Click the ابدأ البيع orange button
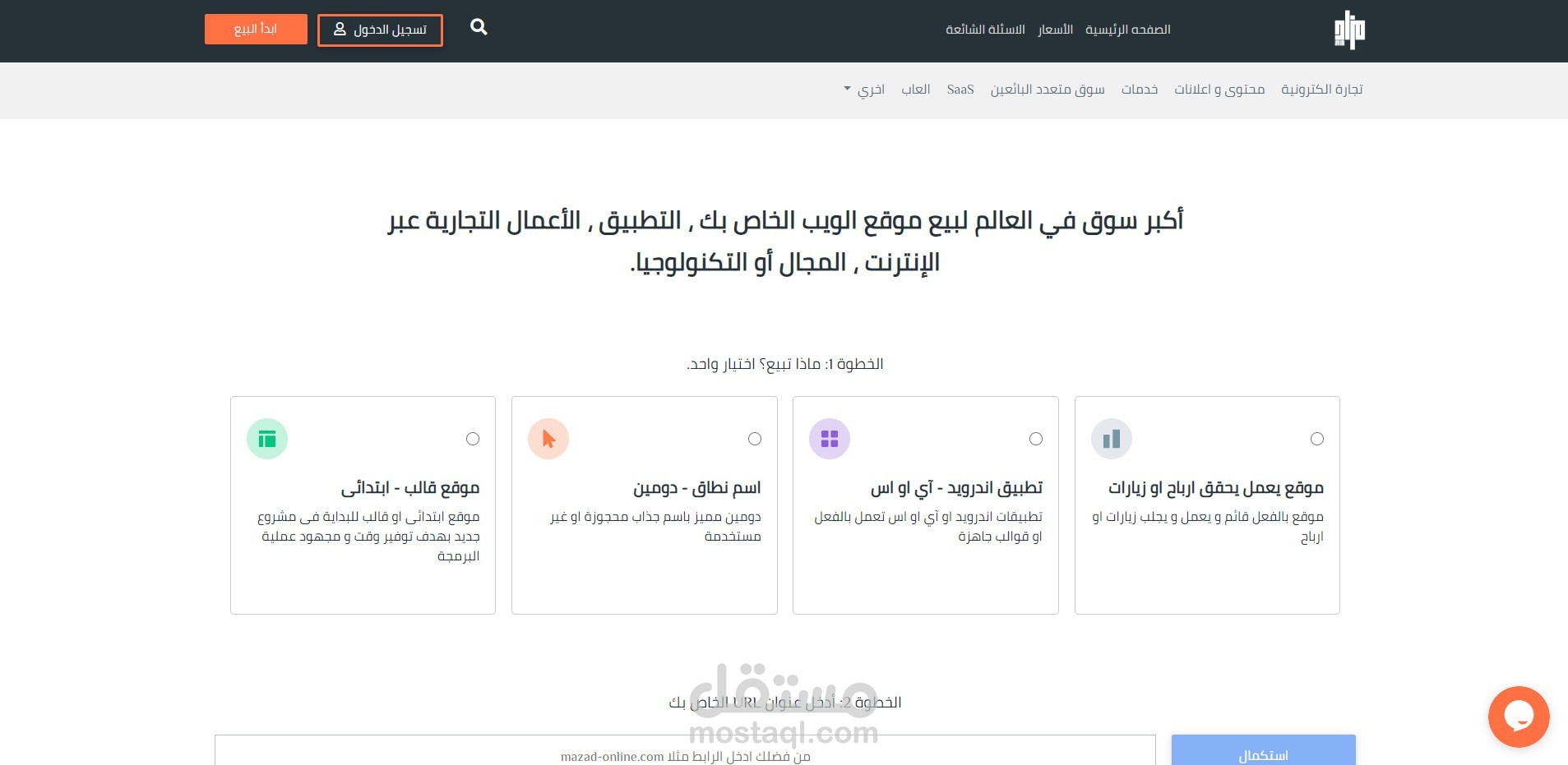Image resolution: width=1568 pixels, height=765 pixels. [256, 29]
